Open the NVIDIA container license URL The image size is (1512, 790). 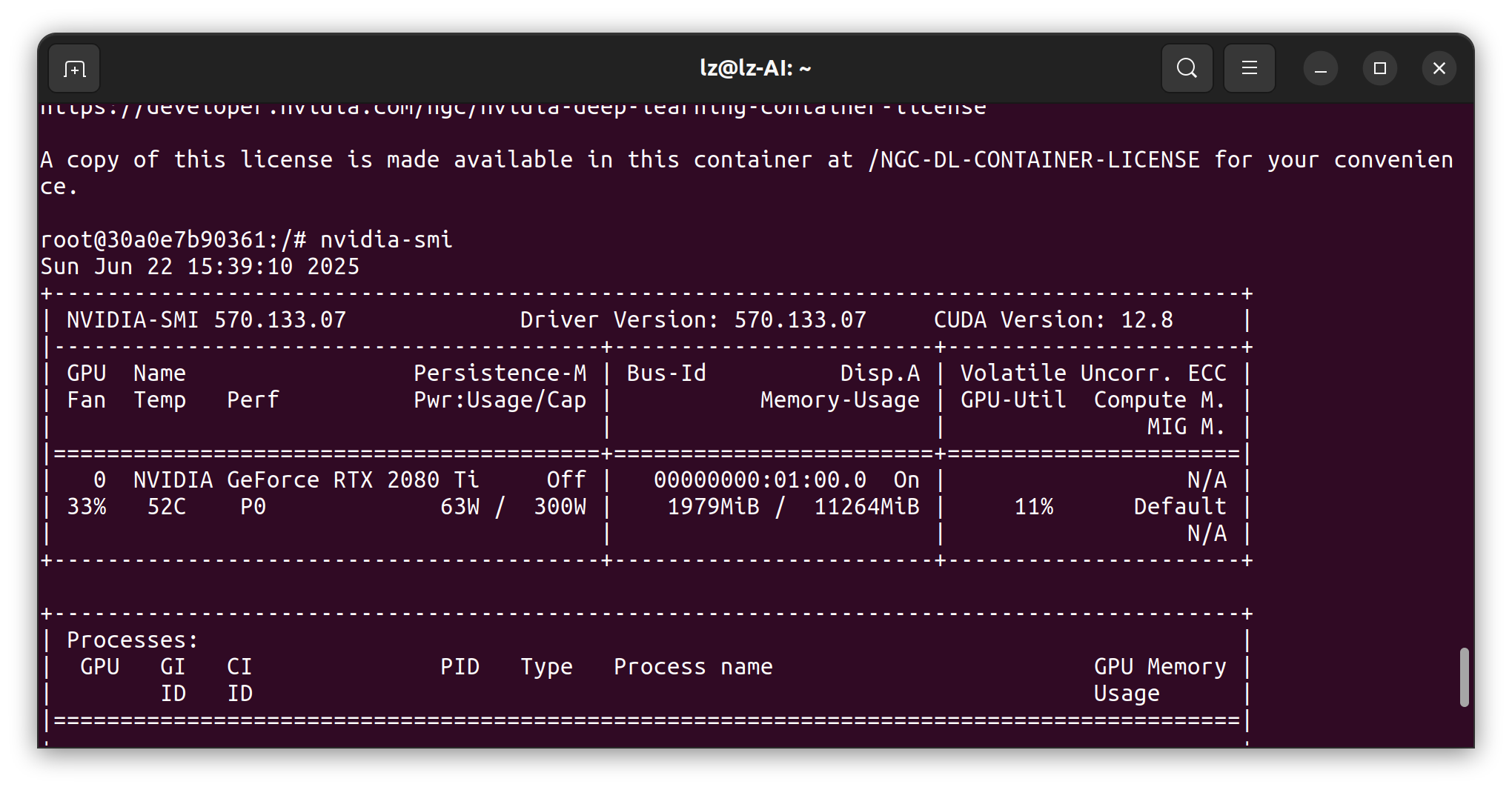tap(511, 107)
